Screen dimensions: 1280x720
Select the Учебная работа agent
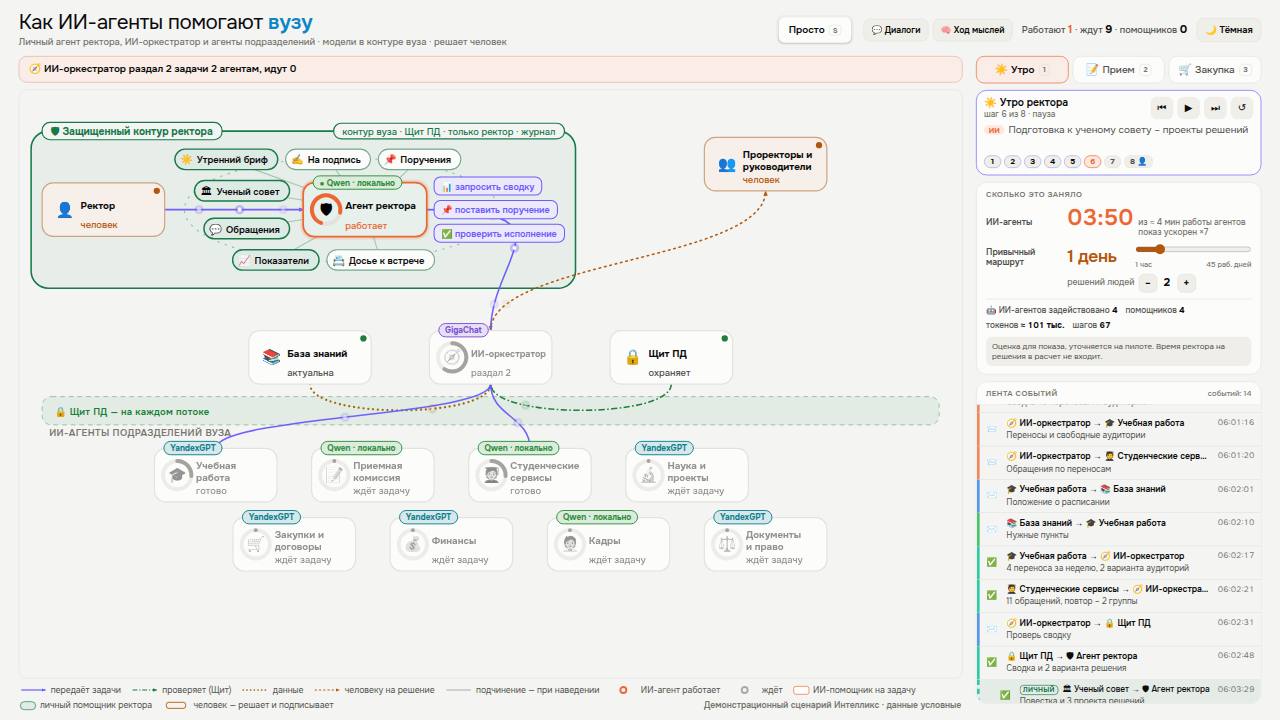(x=216, y=475)
